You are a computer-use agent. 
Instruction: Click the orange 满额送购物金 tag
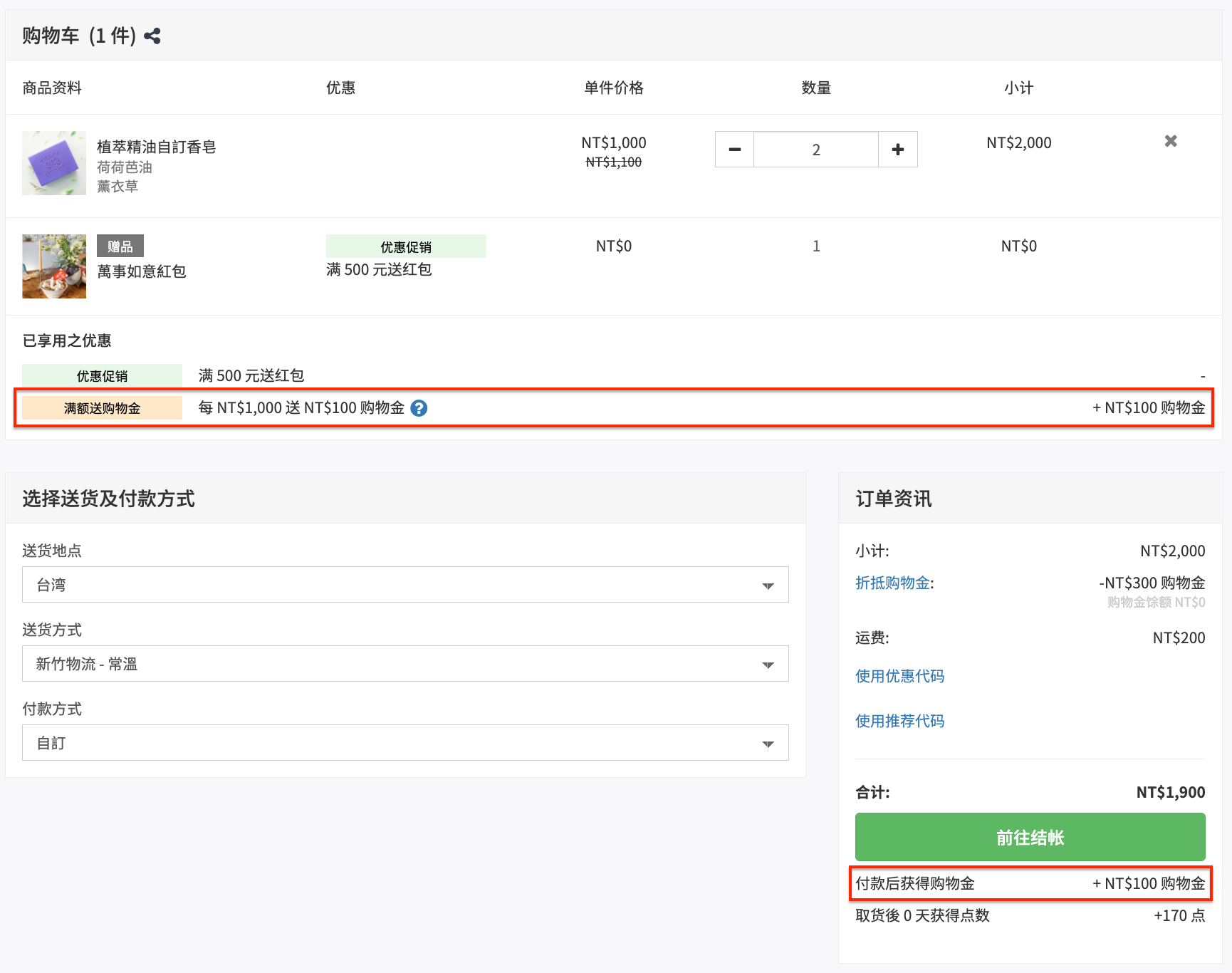point(102,408)
